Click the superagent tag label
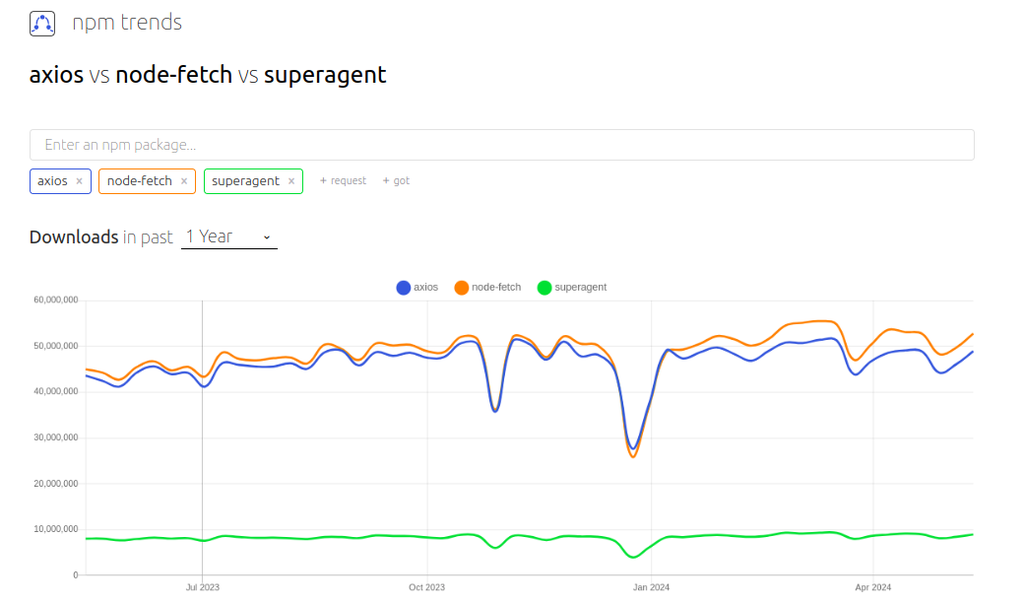The height and width of the screenshot is (604, 1024). (245, 181)
